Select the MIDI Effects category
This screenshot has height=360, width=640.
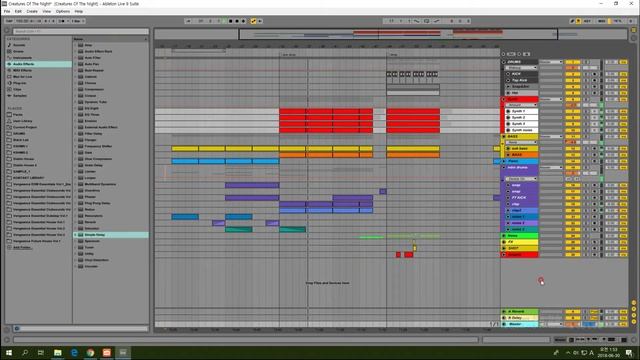22,70
